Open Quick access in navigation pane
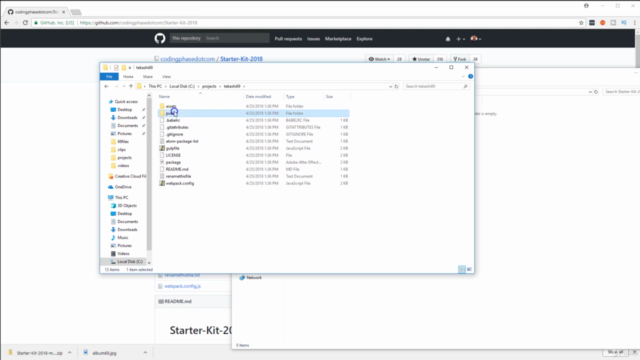 point(126,102)
